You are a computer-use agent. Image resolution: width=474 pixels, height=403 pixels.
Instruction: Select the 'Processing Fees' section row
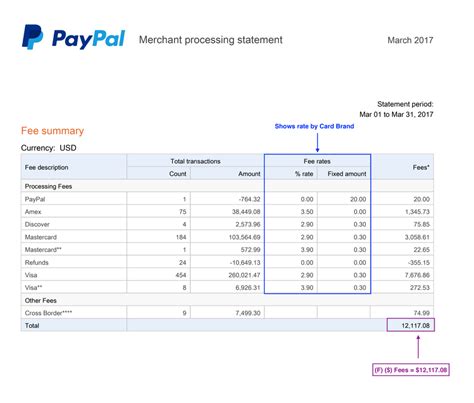(x=227, y=186)
